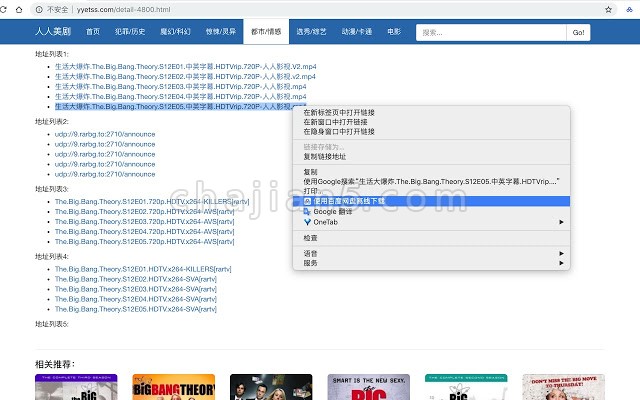Open the S12E01 中英字幕 720P V2.mp4 link
640x400 pixels.
point(186,67)
